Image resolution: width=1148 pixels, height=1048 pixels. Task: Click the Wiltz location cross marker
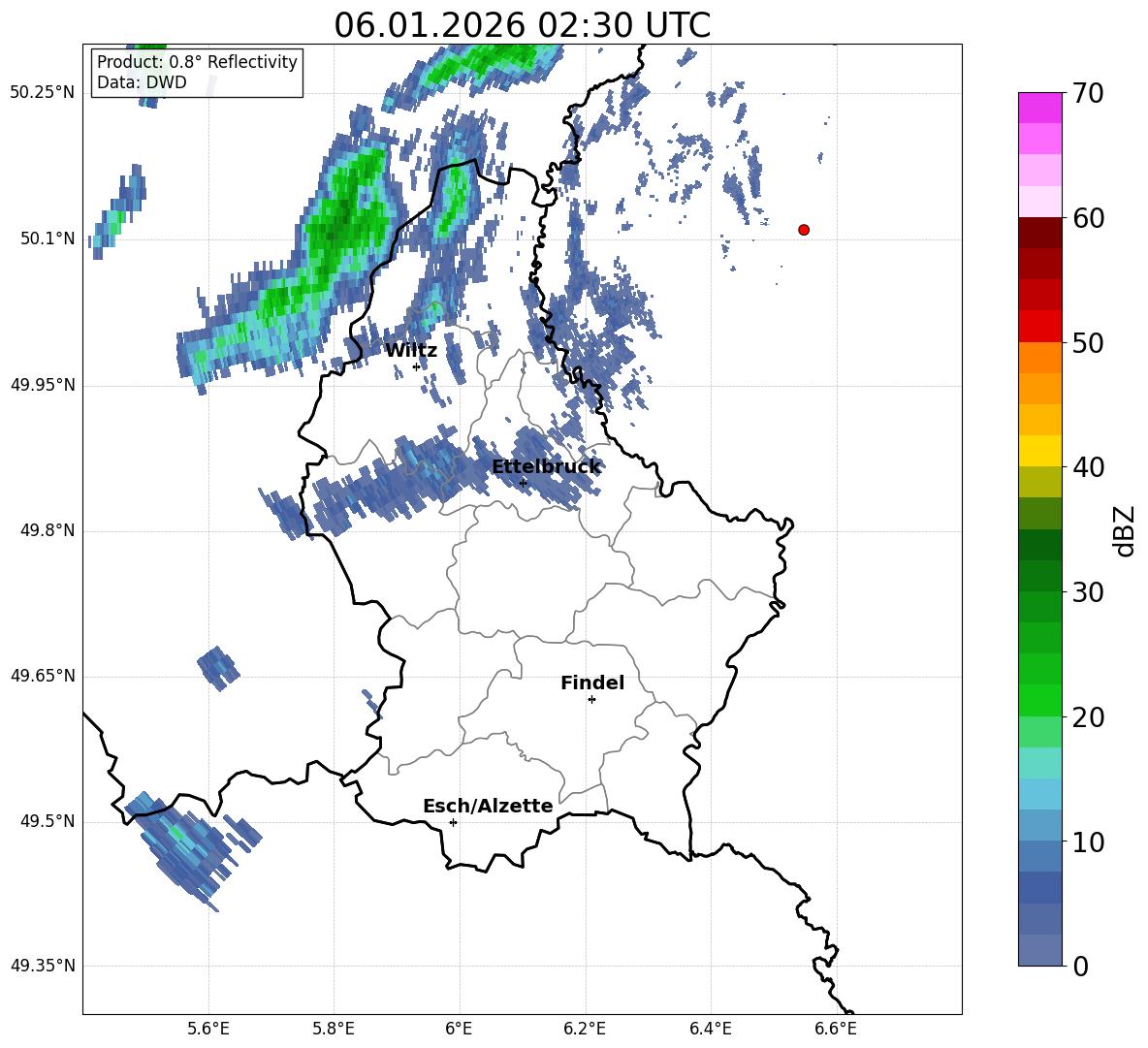[x=417, y=366]
